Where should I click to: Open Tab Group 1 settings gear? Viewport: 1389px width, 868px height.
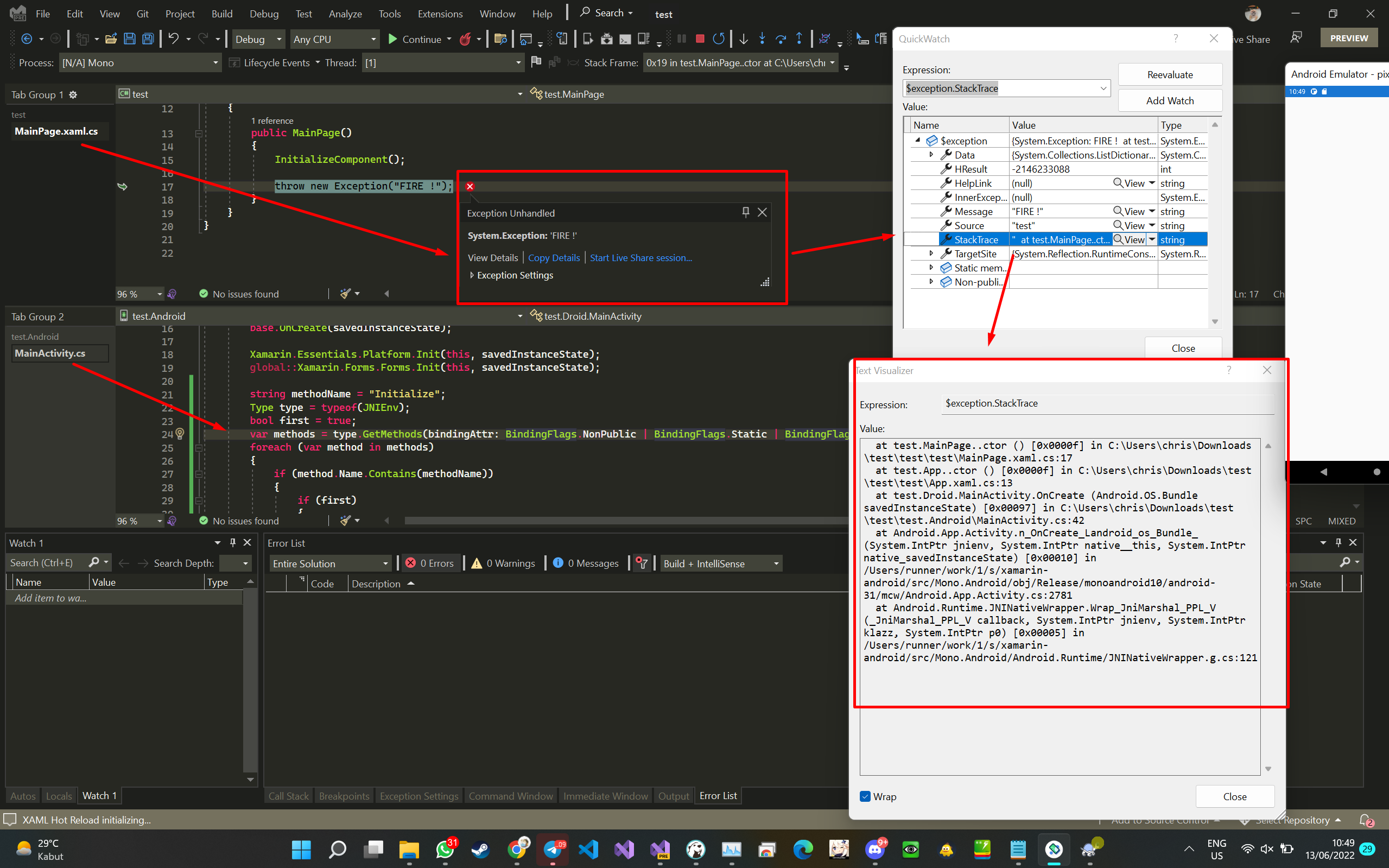pos(73,94)
